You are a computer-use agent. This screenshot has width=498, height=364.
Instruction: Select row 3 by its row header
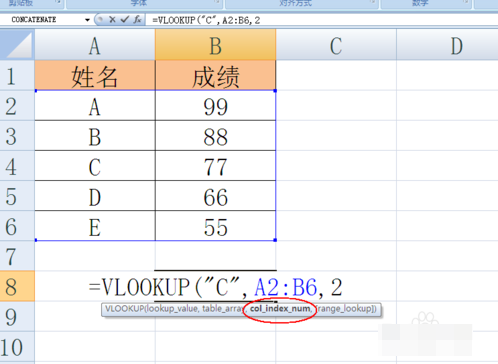coord(17,136)
